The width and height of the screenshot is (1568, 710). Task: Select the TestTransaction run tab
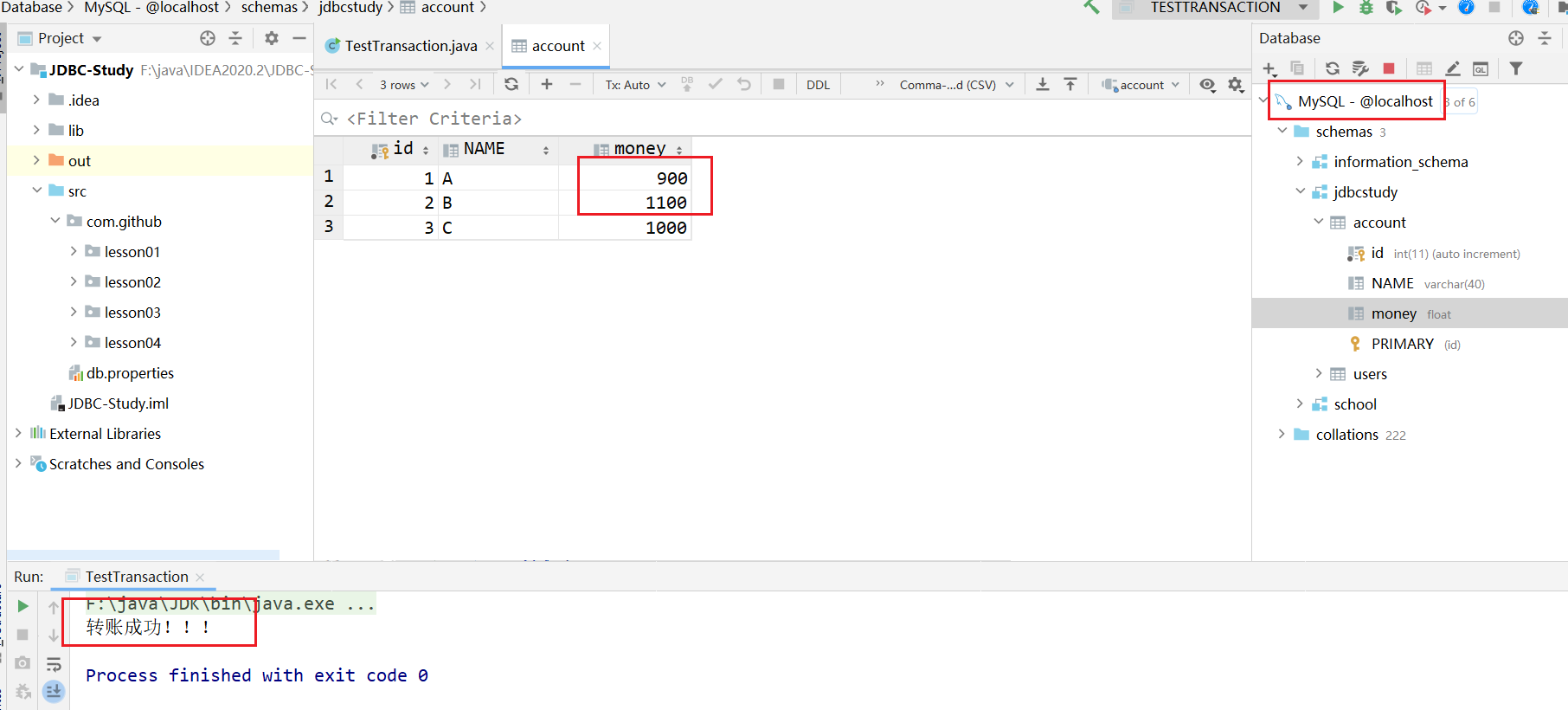click(x=136, y=577)
